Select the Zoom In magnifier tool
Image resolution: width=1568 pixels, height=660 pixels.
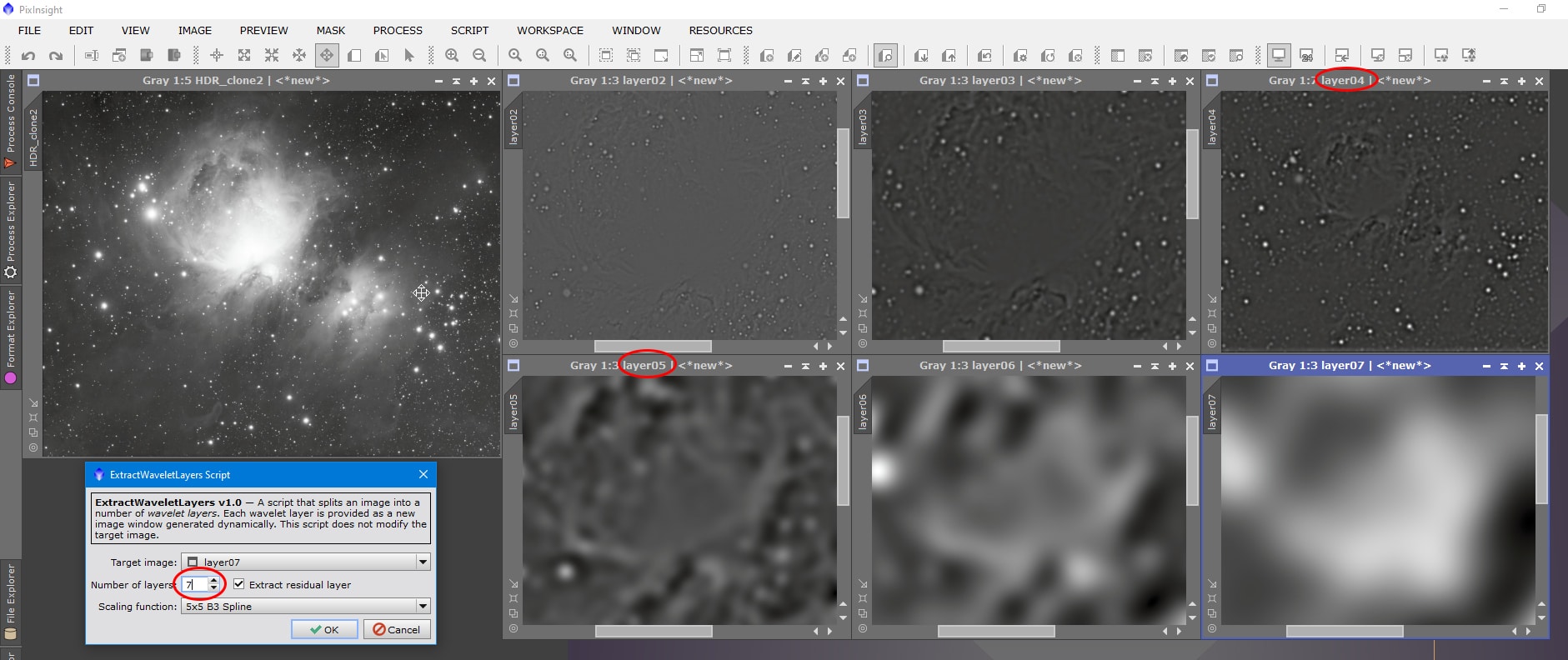[x=452, y=56]
